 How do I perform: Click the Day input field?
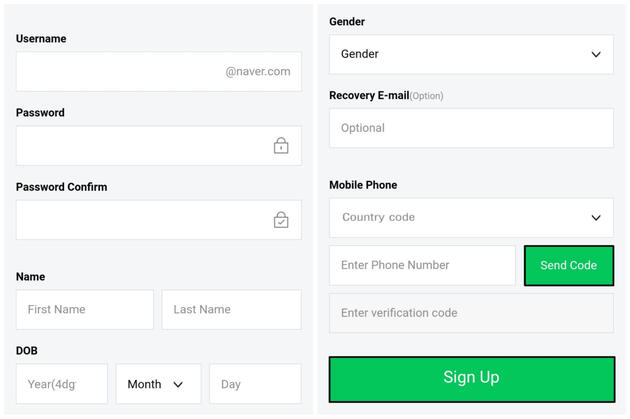tap(255, 384)
